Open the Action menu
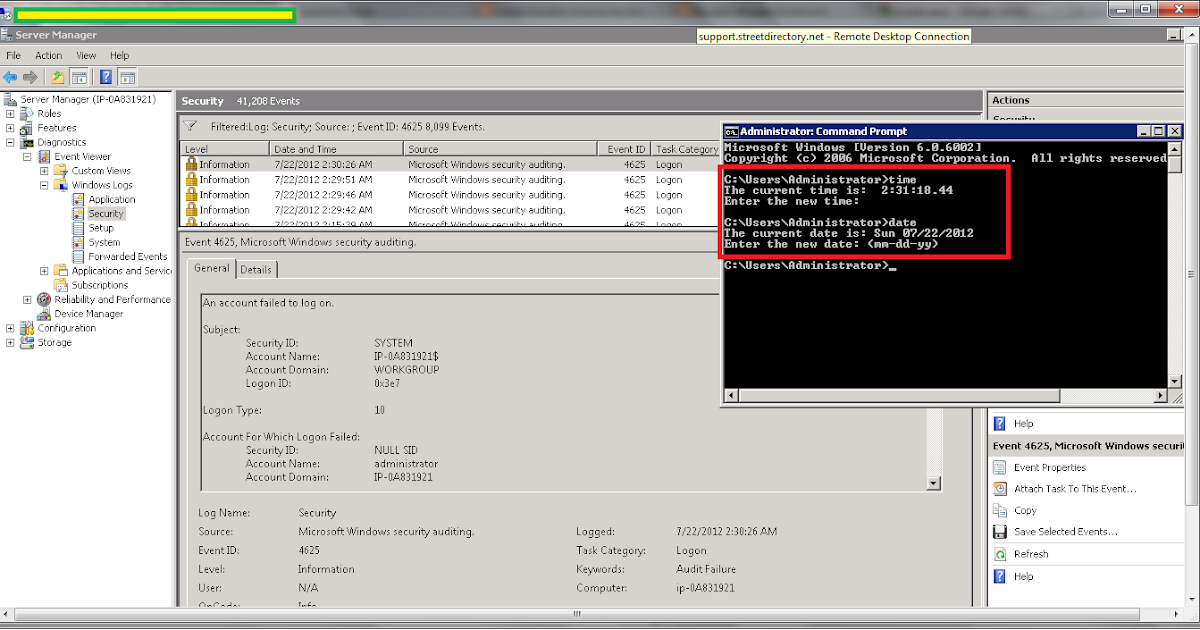 pyautogui.click(x=48, y=55)
